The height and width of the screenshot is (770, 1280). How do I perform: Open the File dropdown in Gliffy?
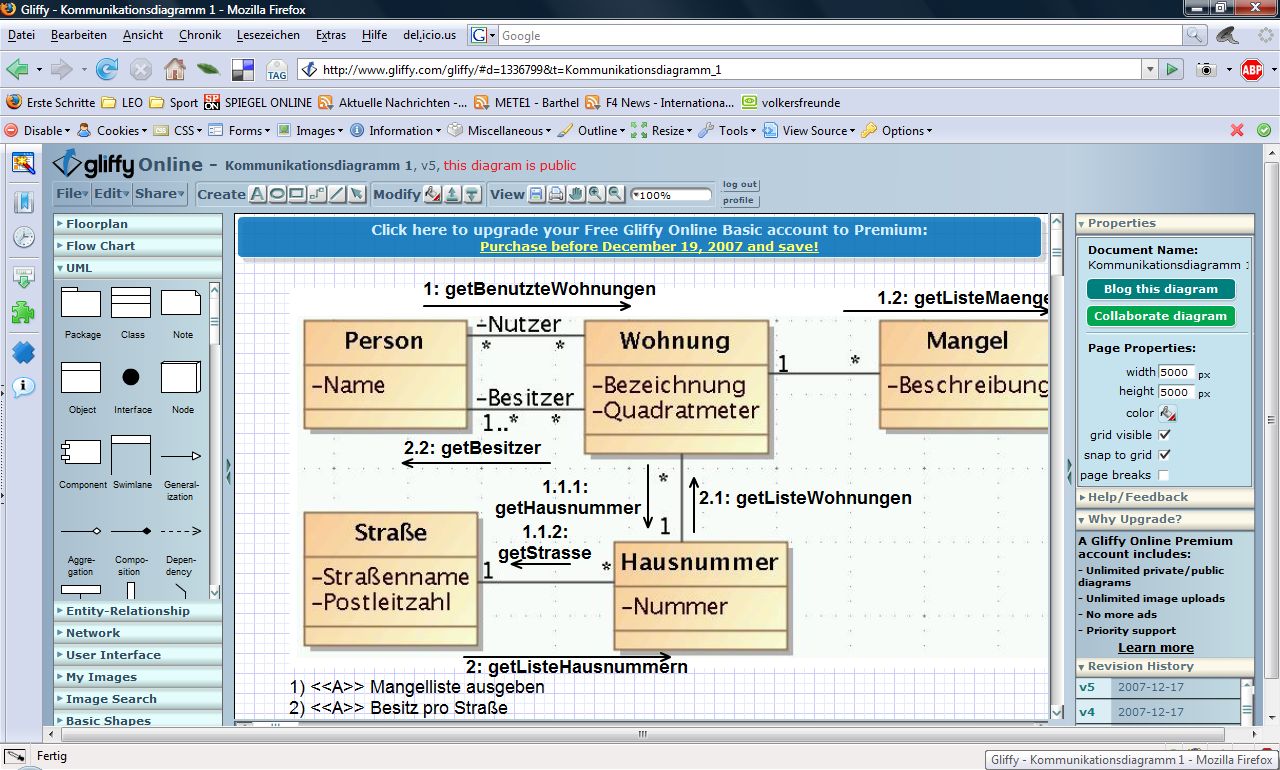point(72,194)
